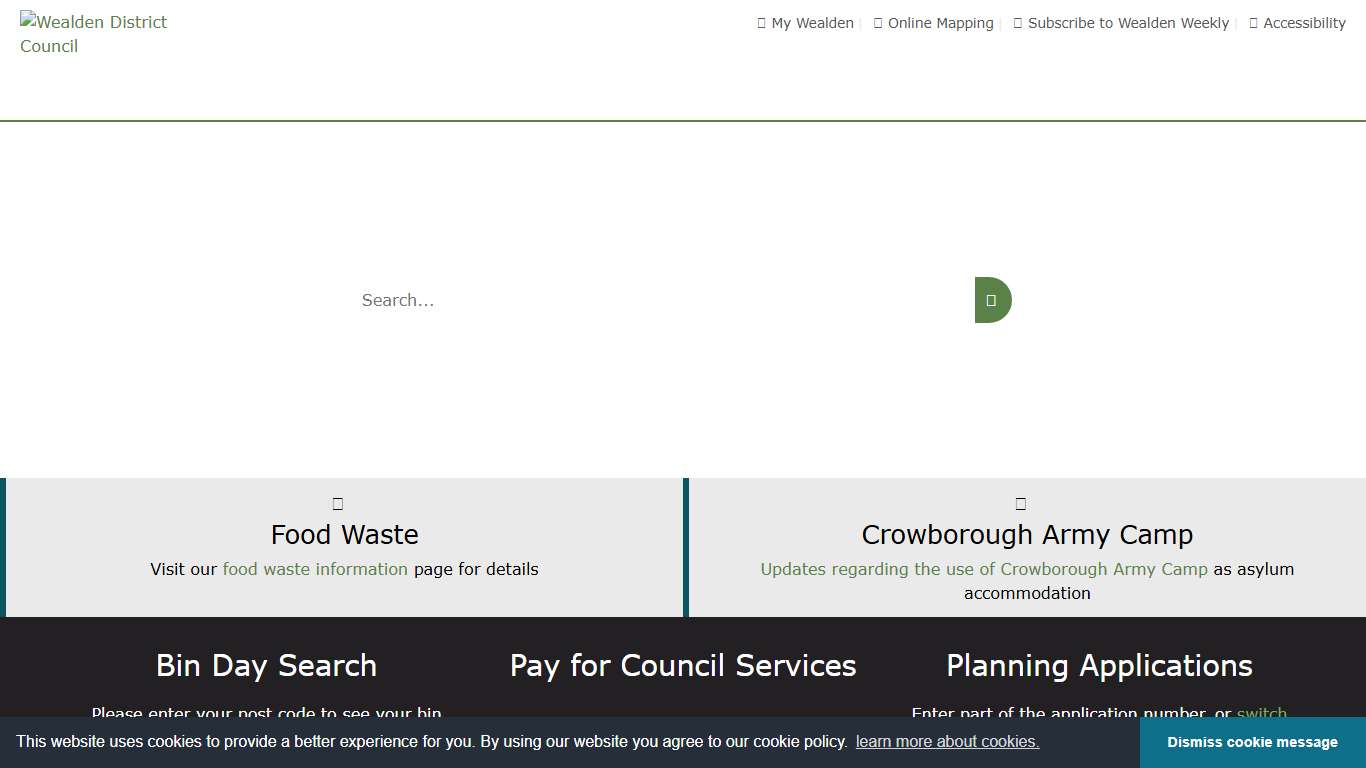
Task: Click the My Wealden person icon
Action: (761, 22)
